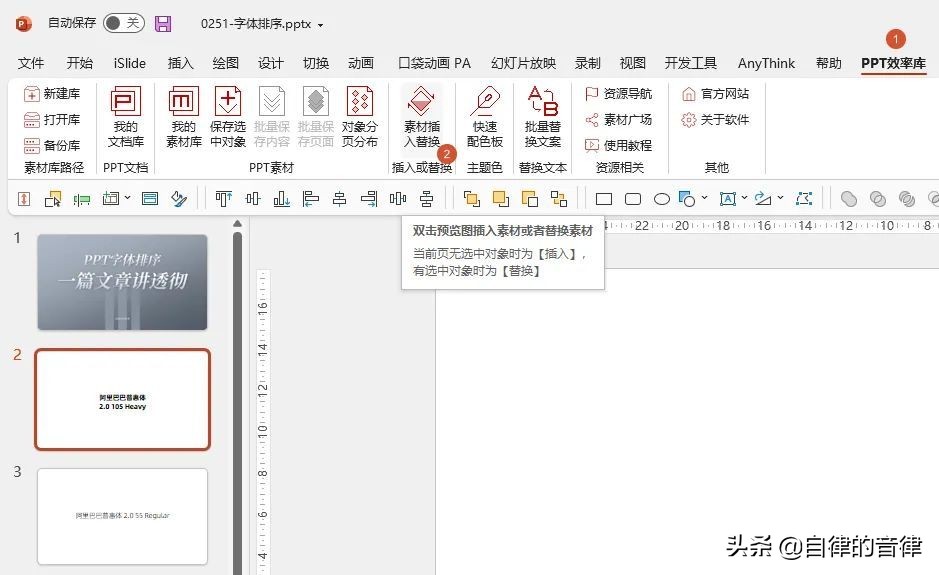The width and height of the screenshot is (939, 575).
Task: Open the 开发工具 ribbon tab
Action: (x=690, y=63)
